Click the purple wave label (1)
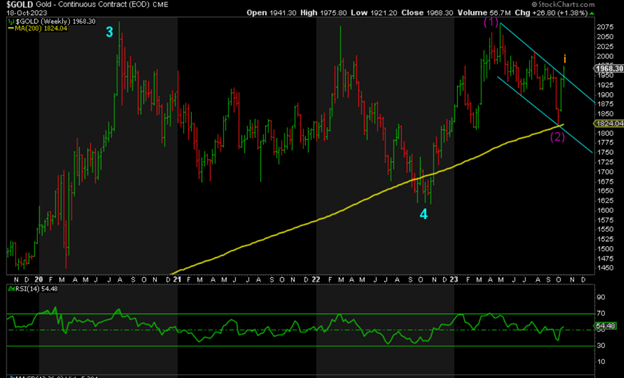Image resolution: width=624 pixels, height=378 pixels. [x=491, y=22]
